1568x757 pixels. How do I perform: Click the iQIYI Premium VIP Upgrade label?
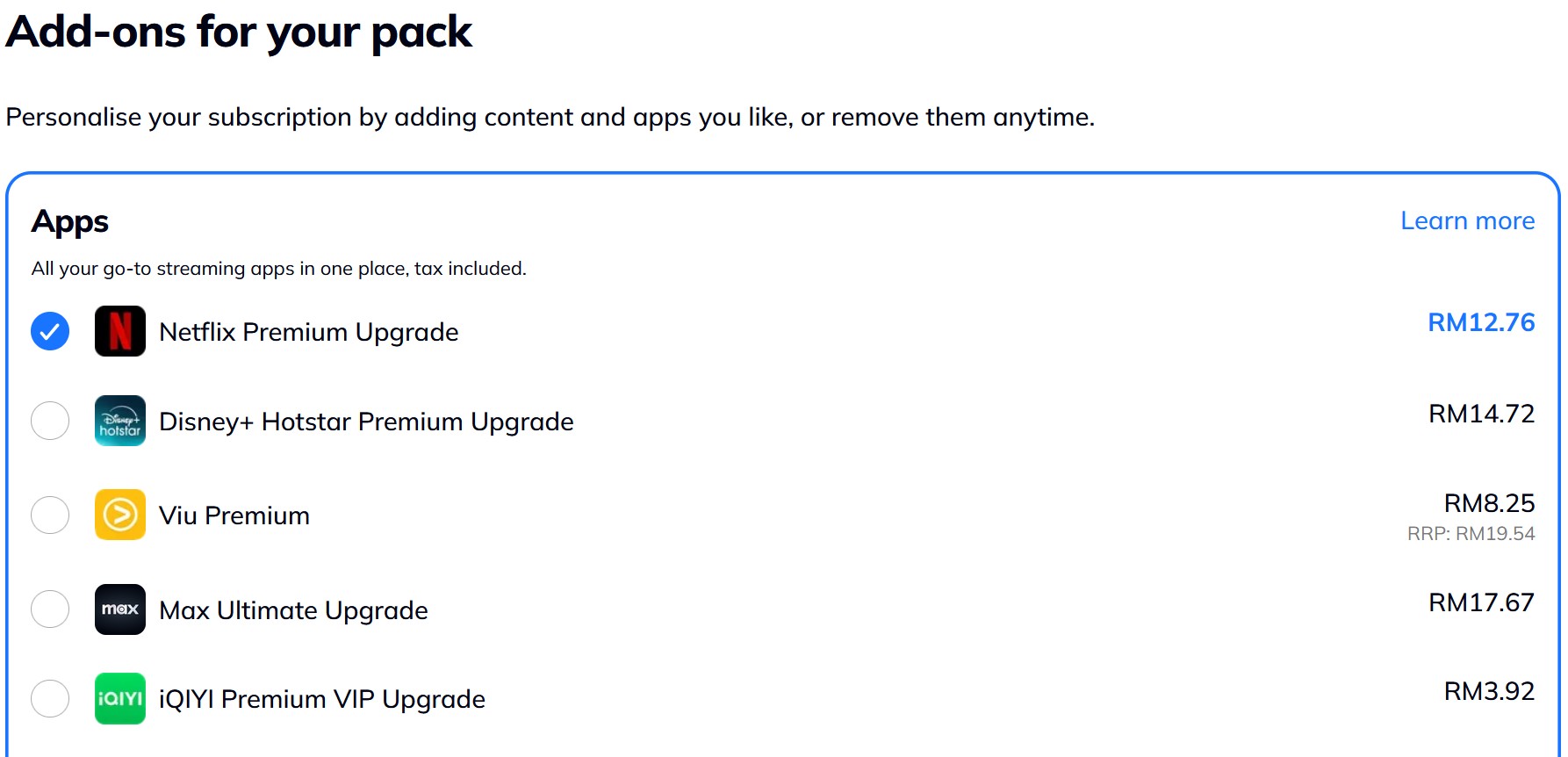point(322,699)
